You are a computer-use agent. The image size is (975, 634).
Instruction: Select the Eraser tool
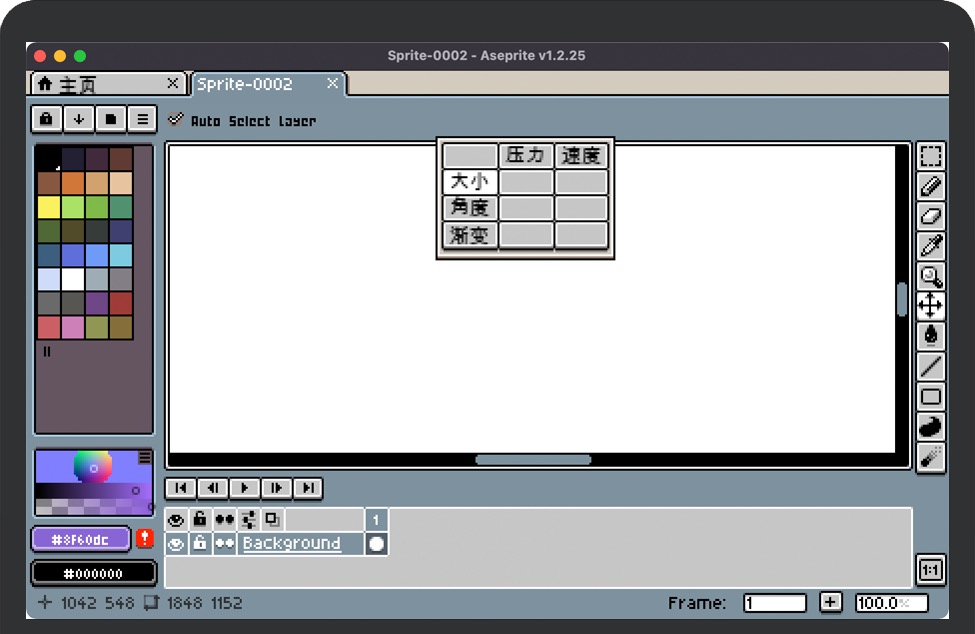(930, 216)
